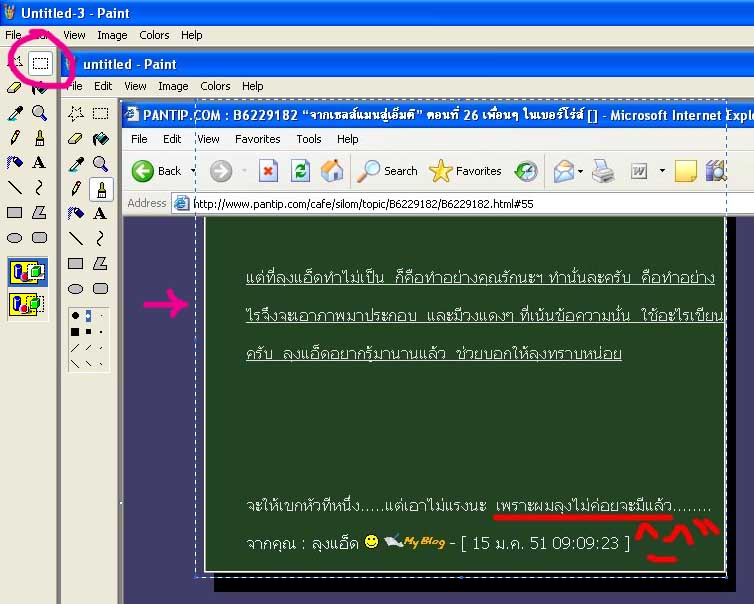Choose the Pick Color eyedropper in Untitled-3 Paint

pyautogui.click(x=14, y=113)
